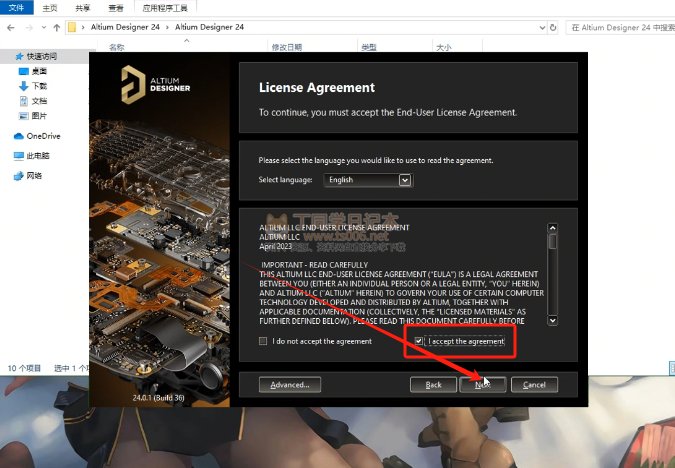Click the Up one level arrow

(x=56, y=28)
